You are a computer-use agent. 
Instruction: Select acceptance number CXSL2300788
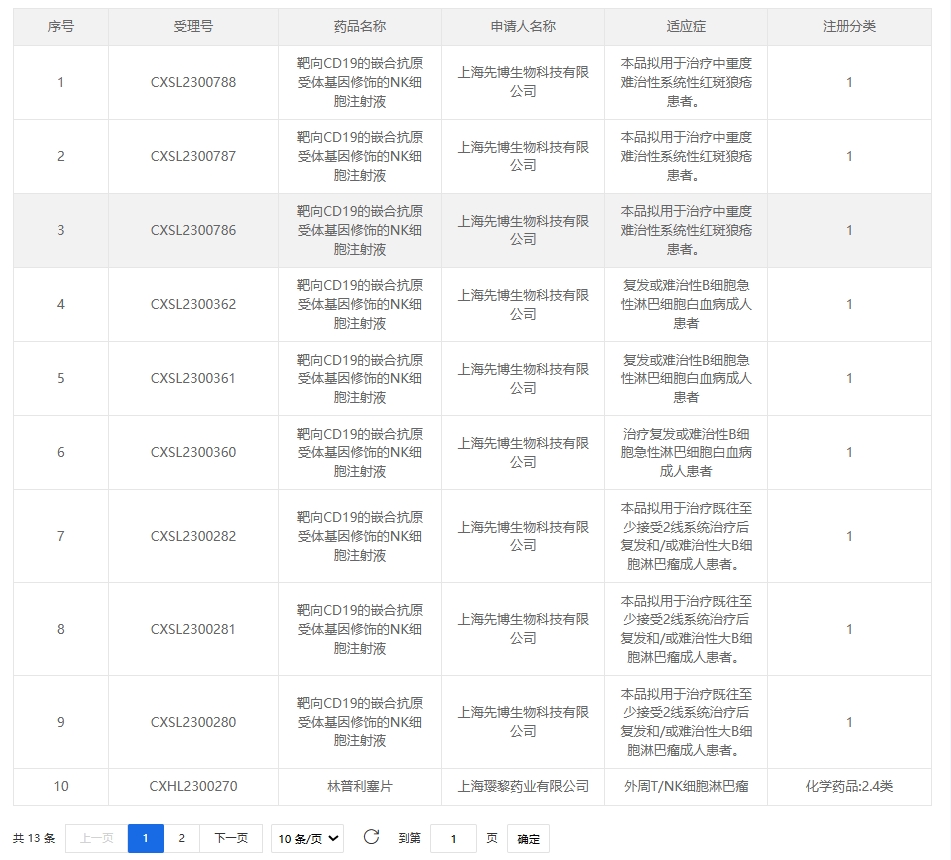(193, 82)
